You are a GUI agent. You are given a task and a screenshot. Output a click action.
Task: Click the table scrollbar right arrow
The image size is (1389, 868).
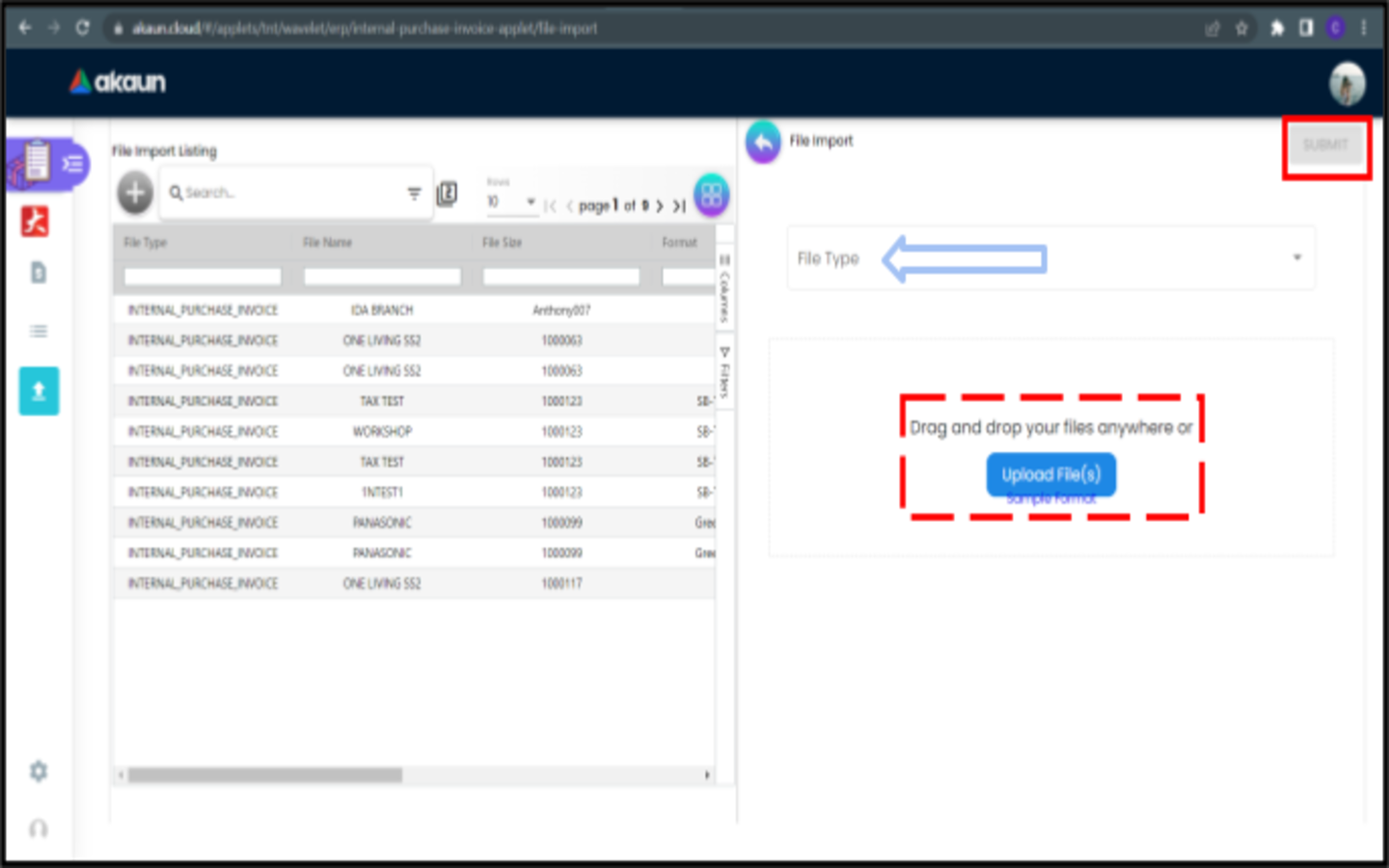[707, 775]
